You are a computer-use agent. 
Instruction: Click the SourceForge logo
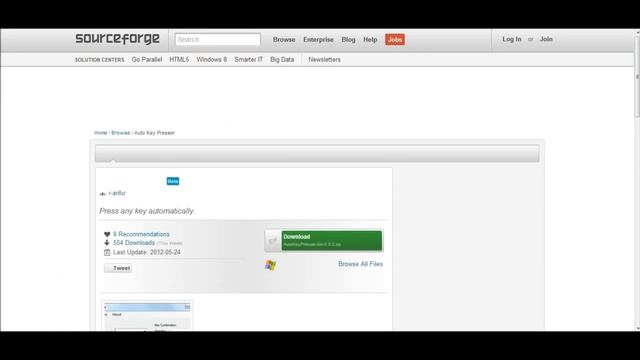[x=117, y=39]
